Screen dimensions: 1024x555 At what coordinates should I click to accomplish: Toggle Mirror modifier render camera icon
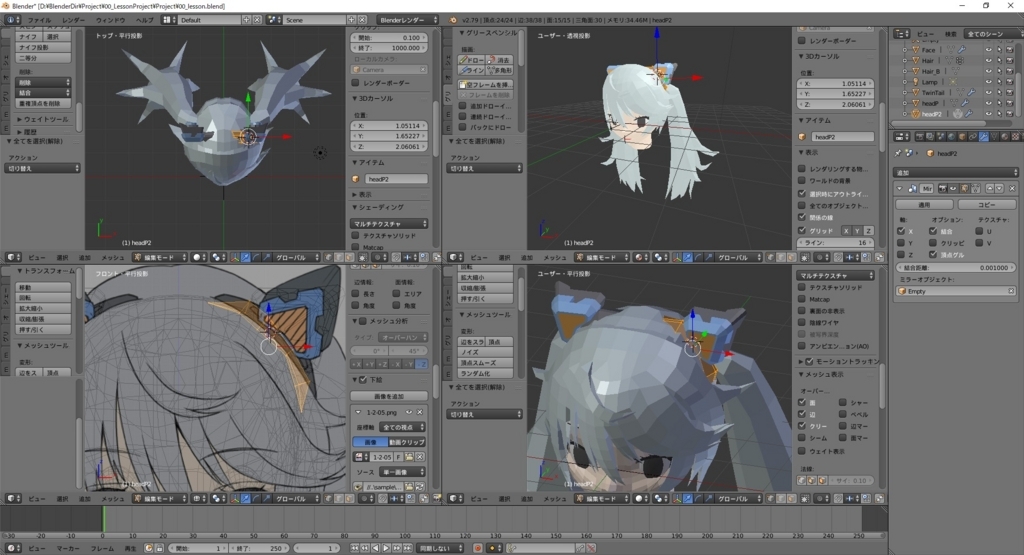(943, 188)
